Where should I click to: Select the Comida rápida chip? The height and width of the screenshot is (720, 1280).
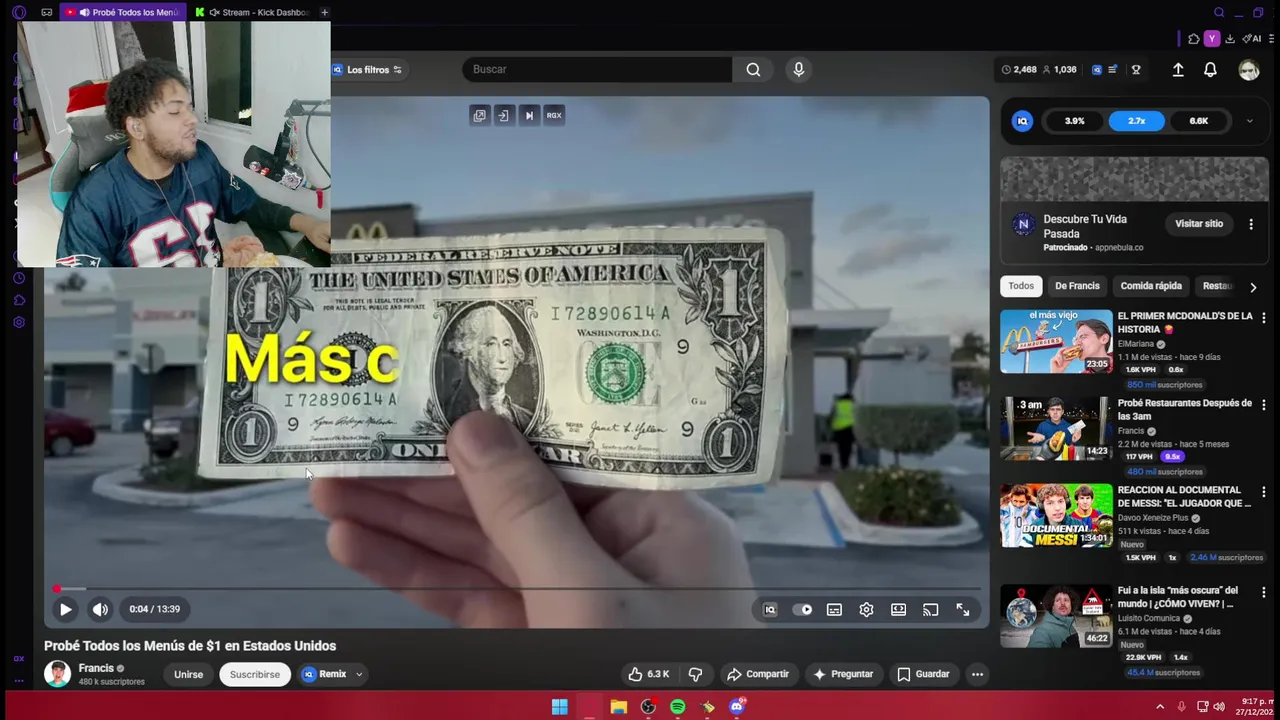(x=1151, y=286)
